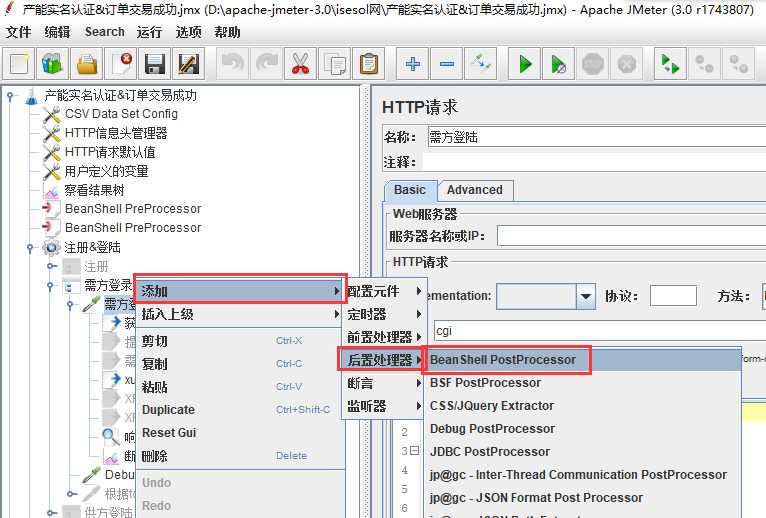
Task: Select HTTP请求默认值 tree node
Action: (x=110, y=152)
